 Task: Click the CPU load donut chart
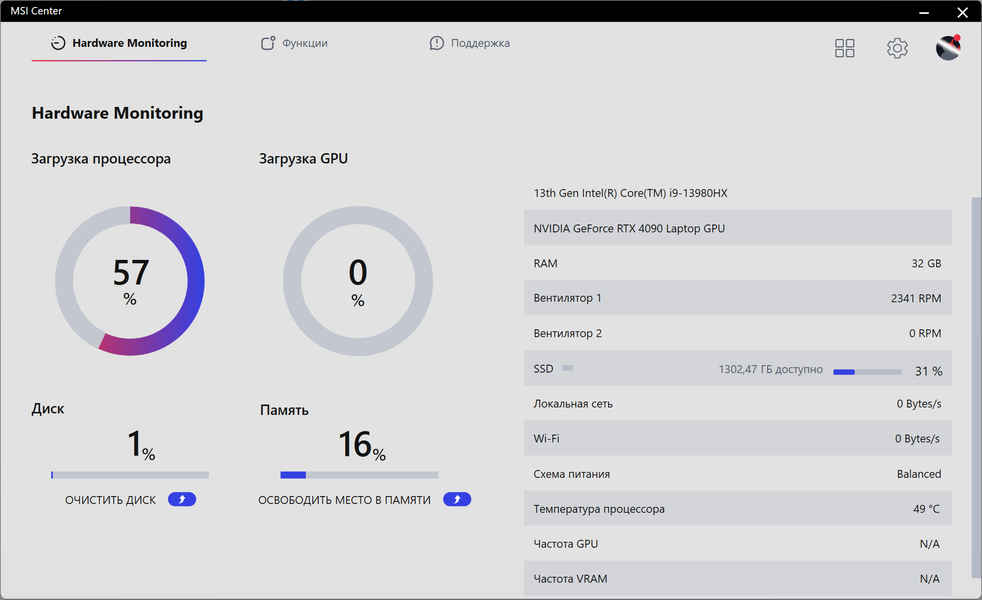[130, 281]
